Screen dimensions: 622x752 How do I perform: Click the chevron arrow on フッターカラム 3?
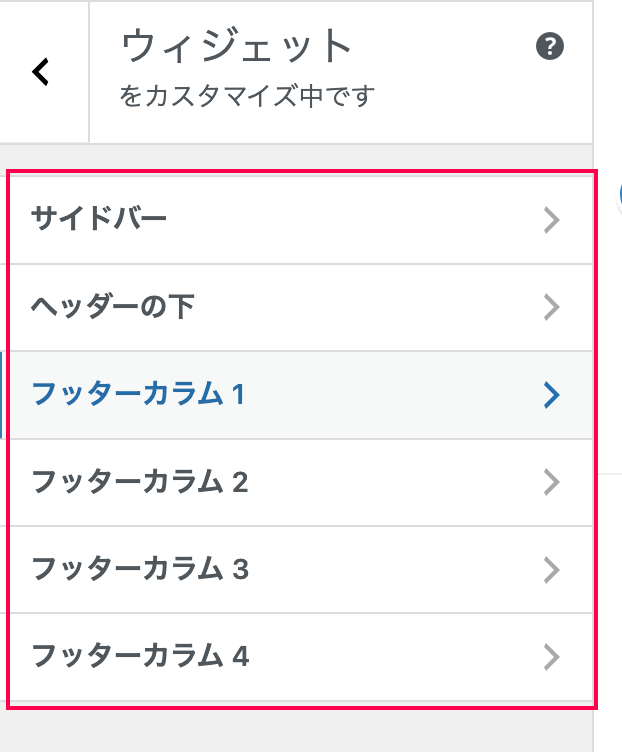coord(552,570)
